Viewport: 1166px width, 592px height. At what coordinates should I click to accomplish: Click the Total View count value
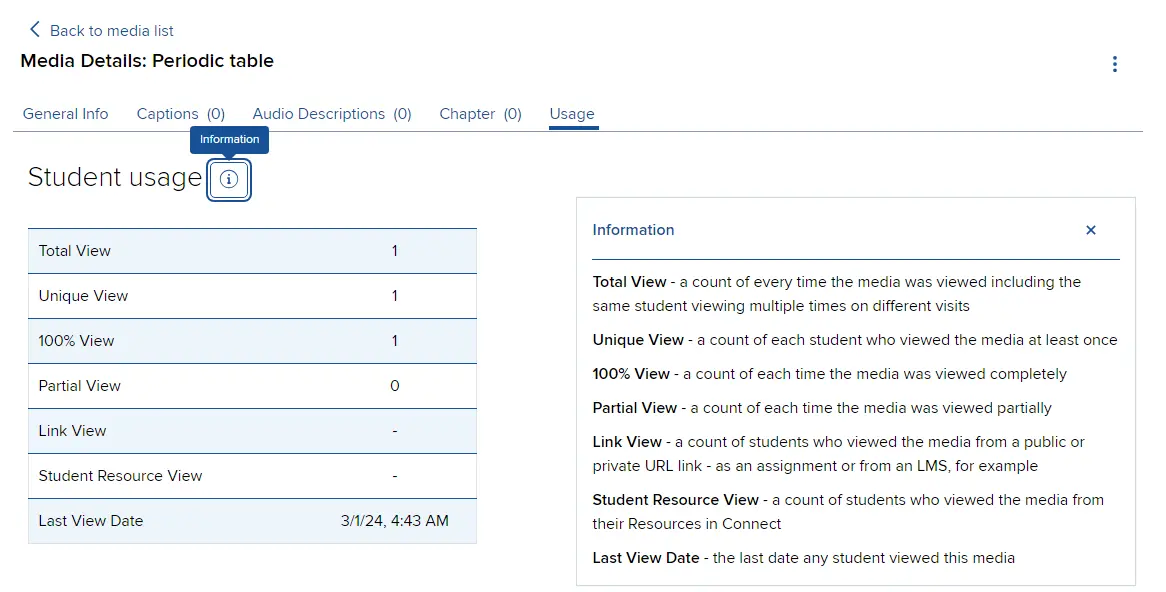pos(395,251)
